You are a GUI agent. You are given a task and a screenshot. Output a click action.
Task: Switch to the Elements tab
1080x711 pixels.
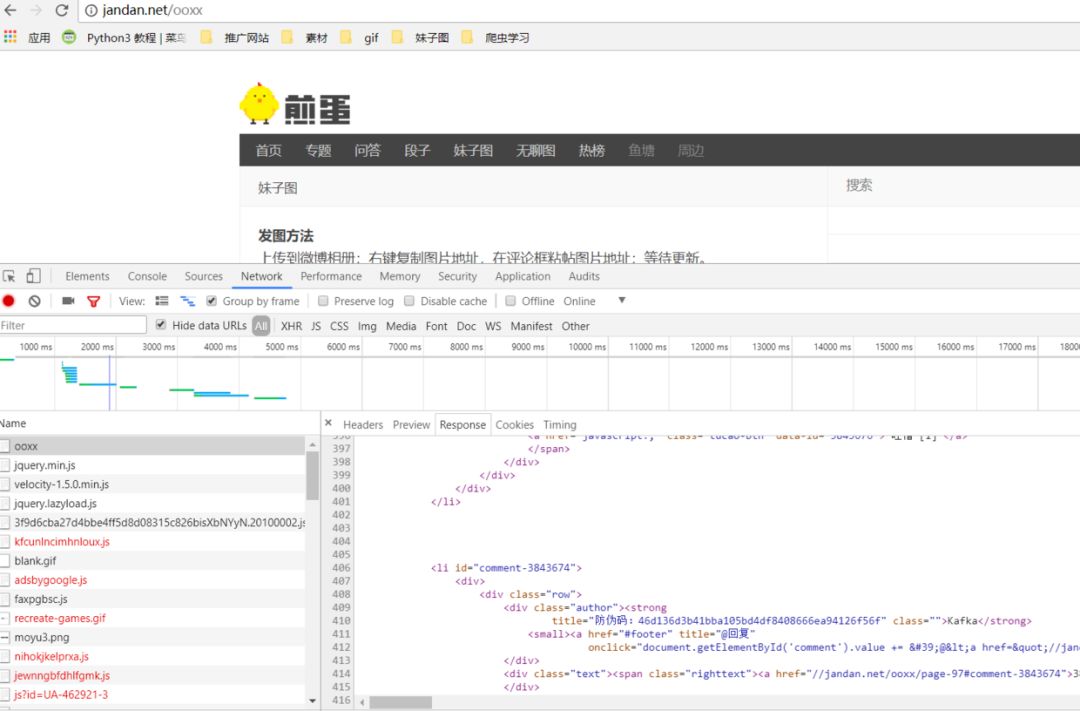click(87, 276)
